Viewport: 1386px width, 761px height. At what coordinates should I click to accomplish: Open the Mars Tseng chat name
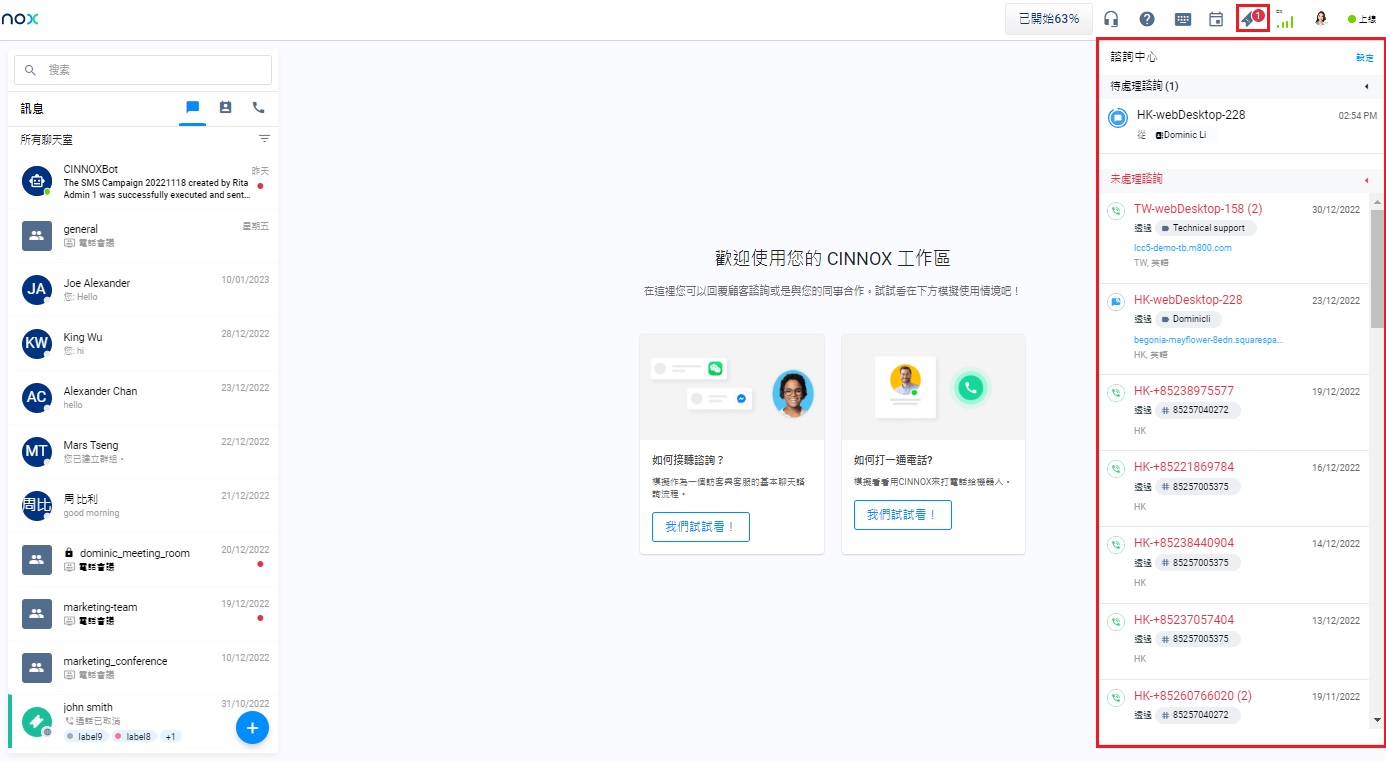coord(91,445)
